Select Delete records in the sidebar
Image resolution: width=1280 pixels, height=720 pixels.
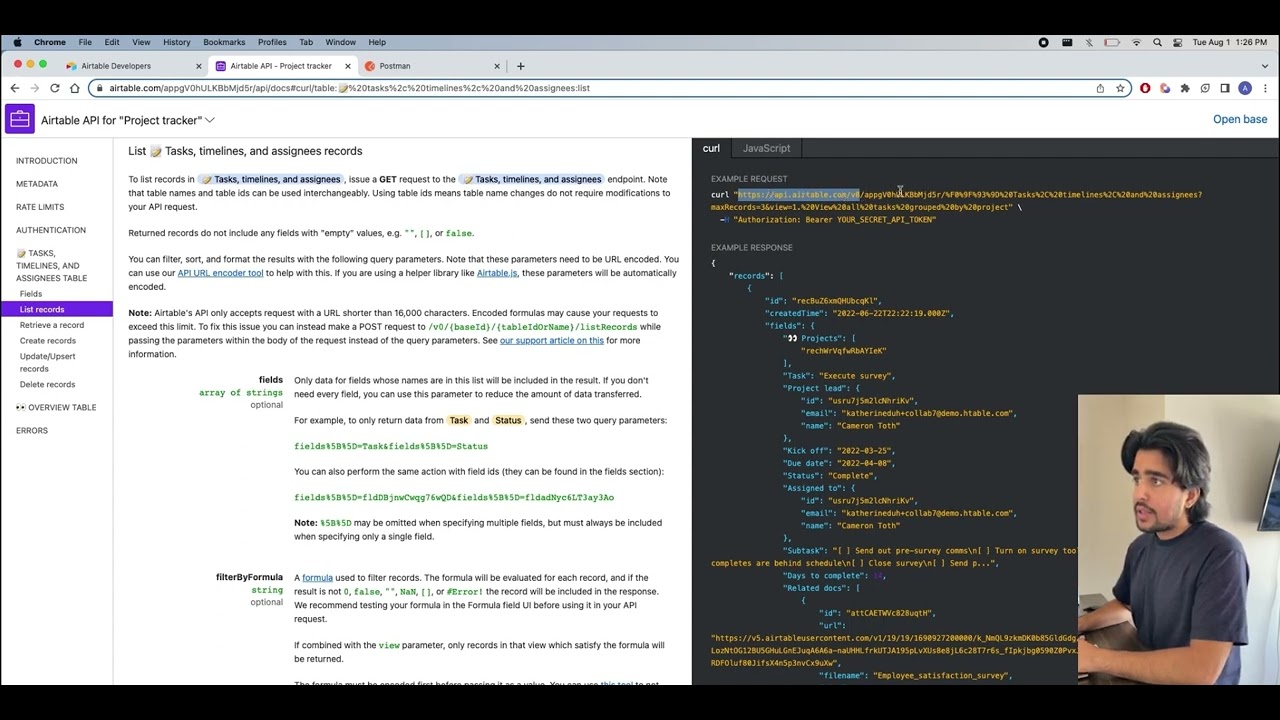tap(47, 384)
